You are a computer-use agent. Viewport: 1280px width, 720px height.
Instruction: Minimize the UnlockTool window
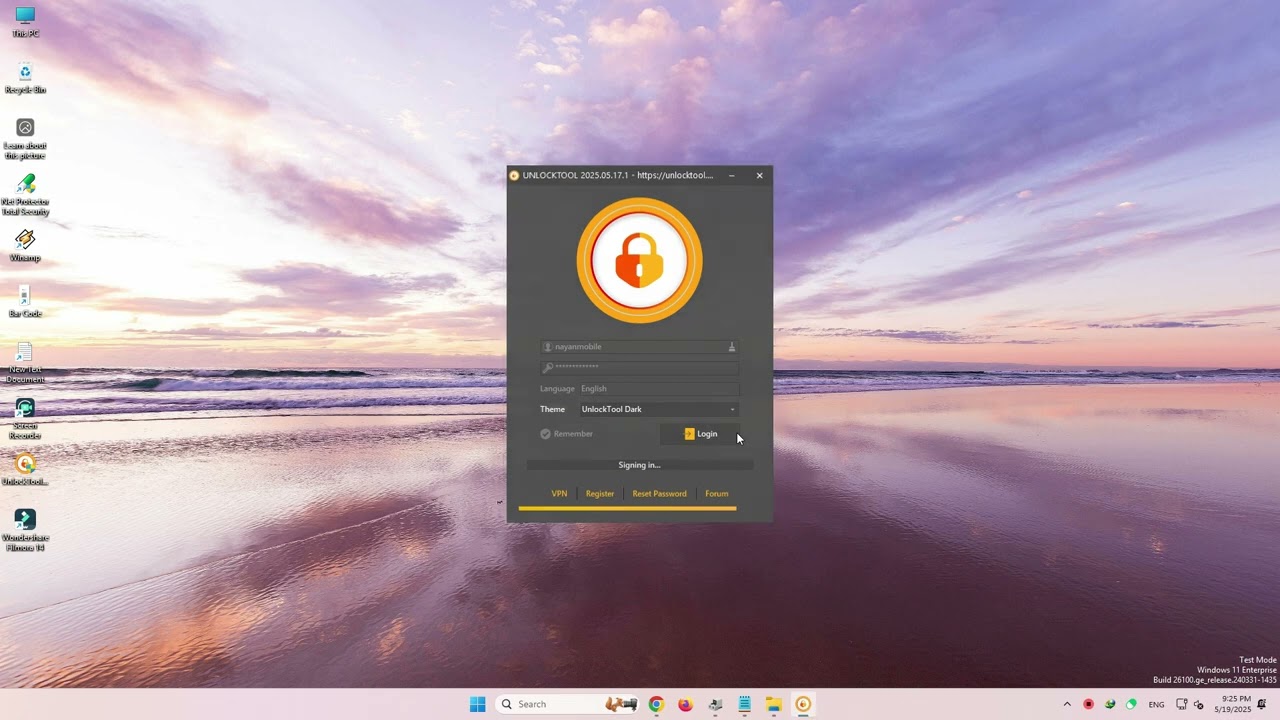(x=732, y=175)
